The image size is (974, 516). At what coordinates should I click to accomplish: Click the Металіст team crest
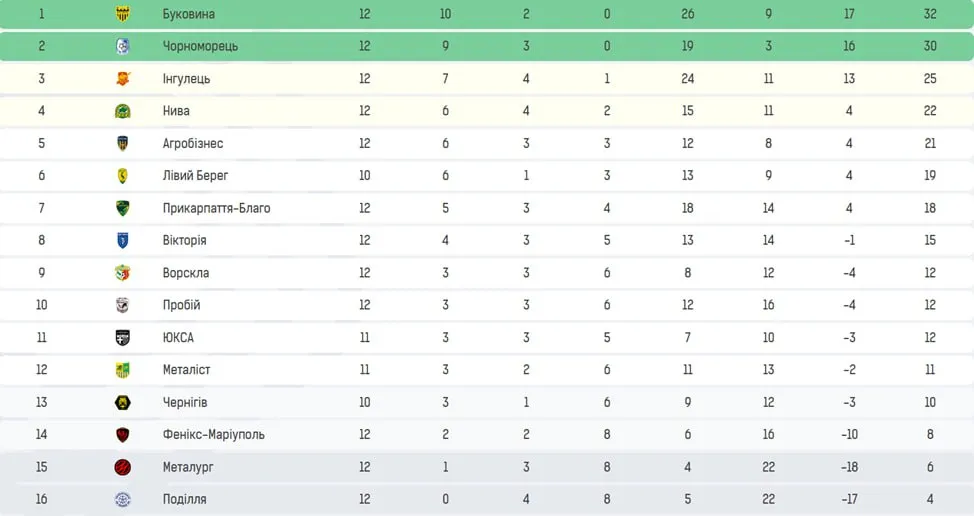123,370
